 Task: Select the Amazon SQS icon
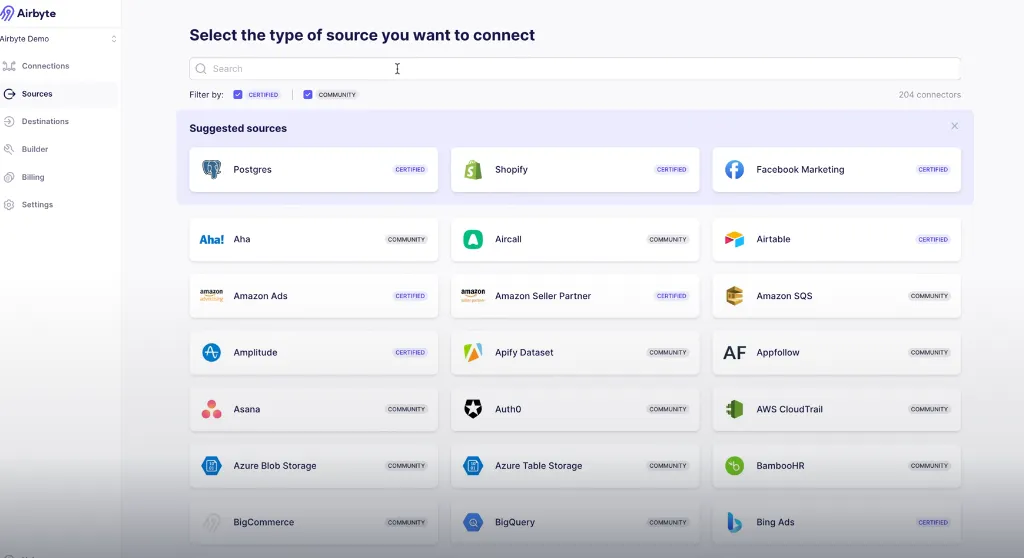click(x=734, y=295)
